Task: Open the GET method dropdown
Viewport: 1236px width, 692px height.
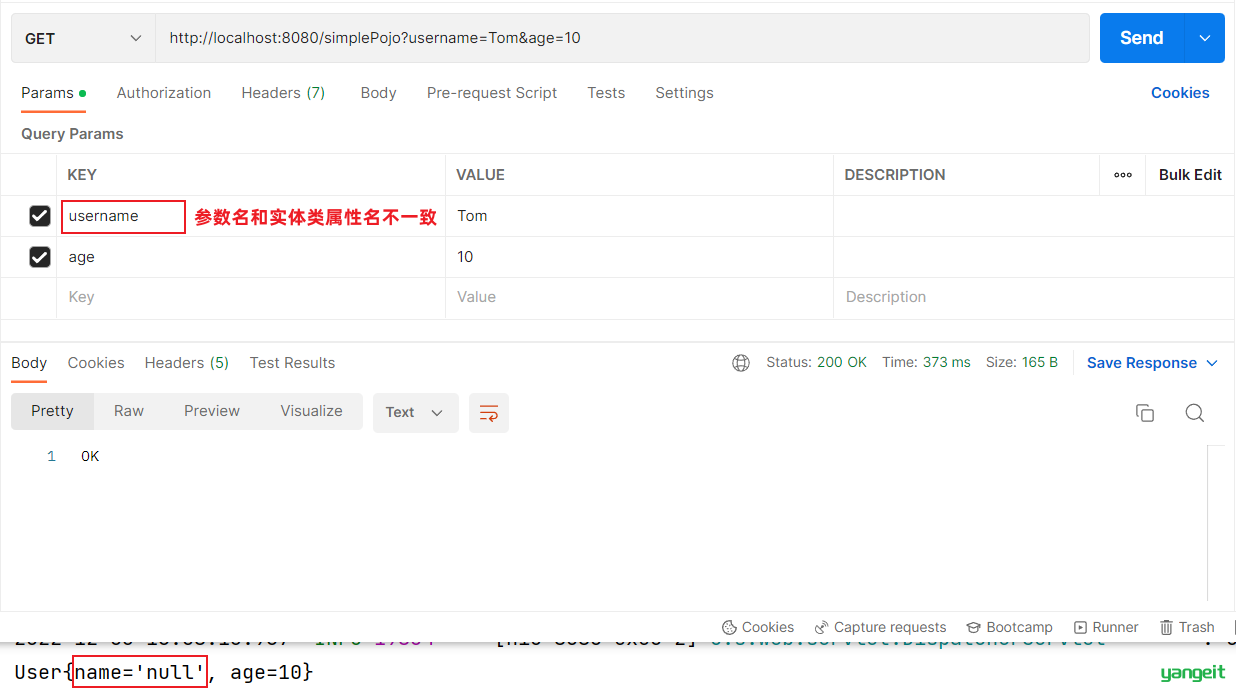Action: tap(83, 38)
